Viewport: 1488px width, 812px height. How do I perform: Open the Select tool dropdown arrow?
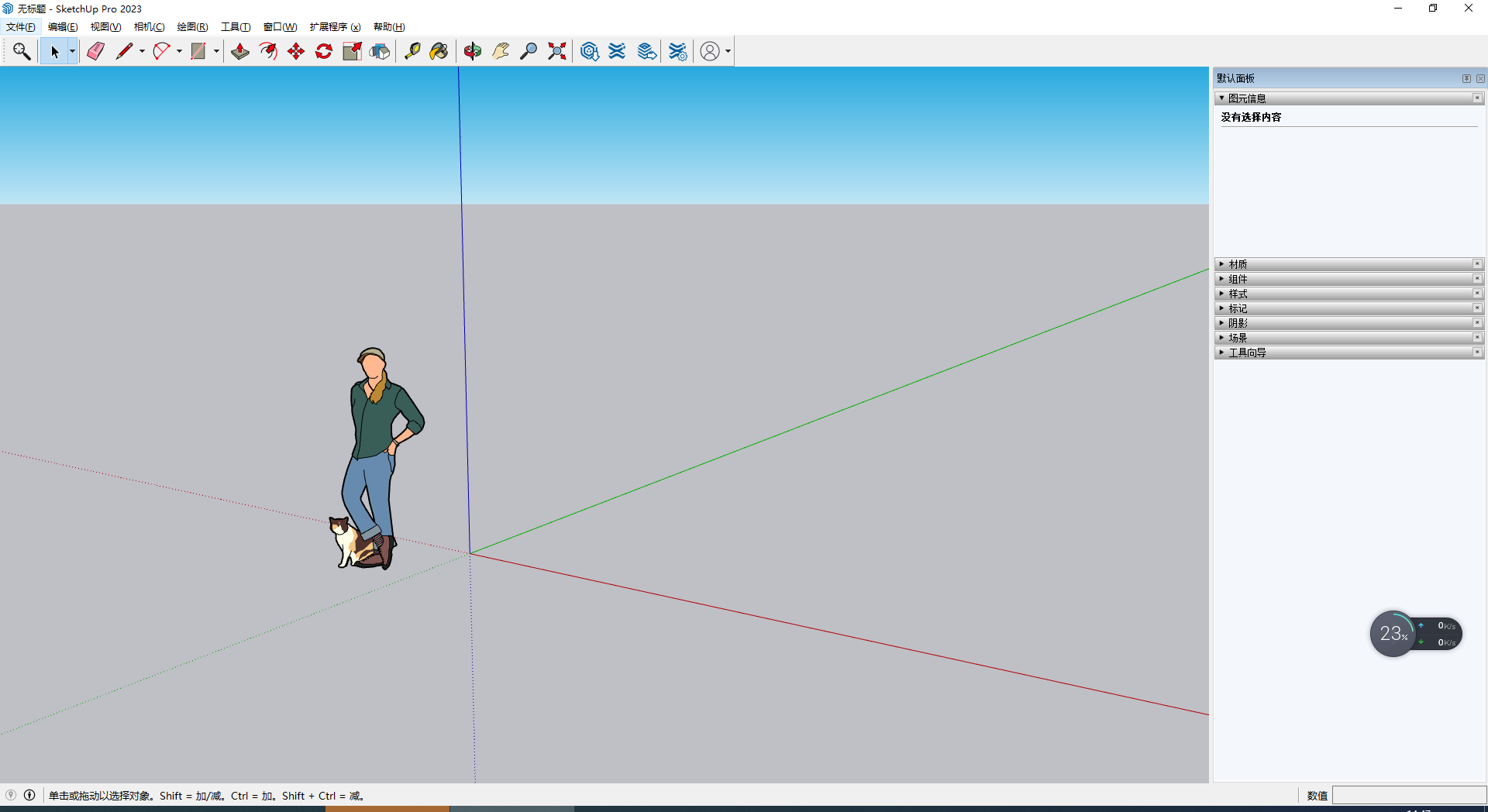(72, 51)
